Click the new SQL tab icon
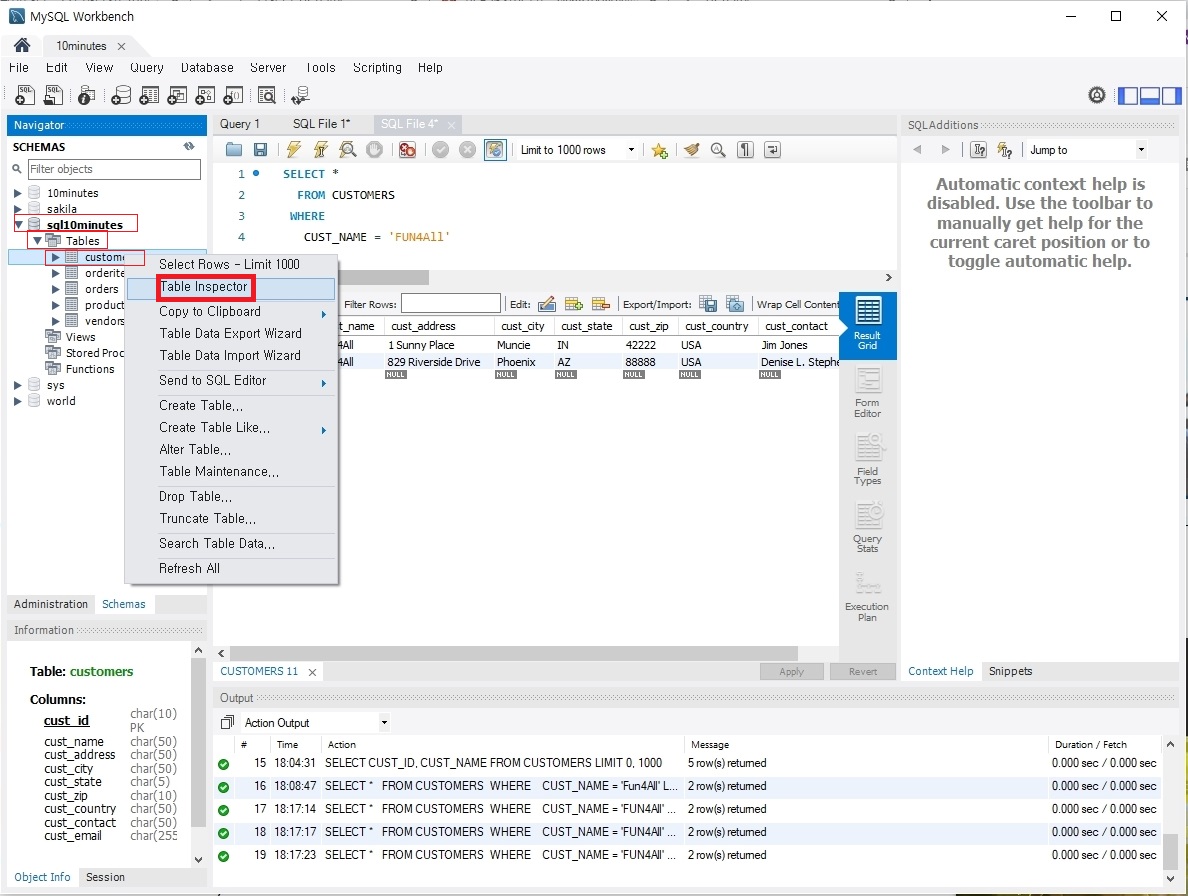Image resolution: width=1188 pixels, height=896 pixels. click(25, 95)
